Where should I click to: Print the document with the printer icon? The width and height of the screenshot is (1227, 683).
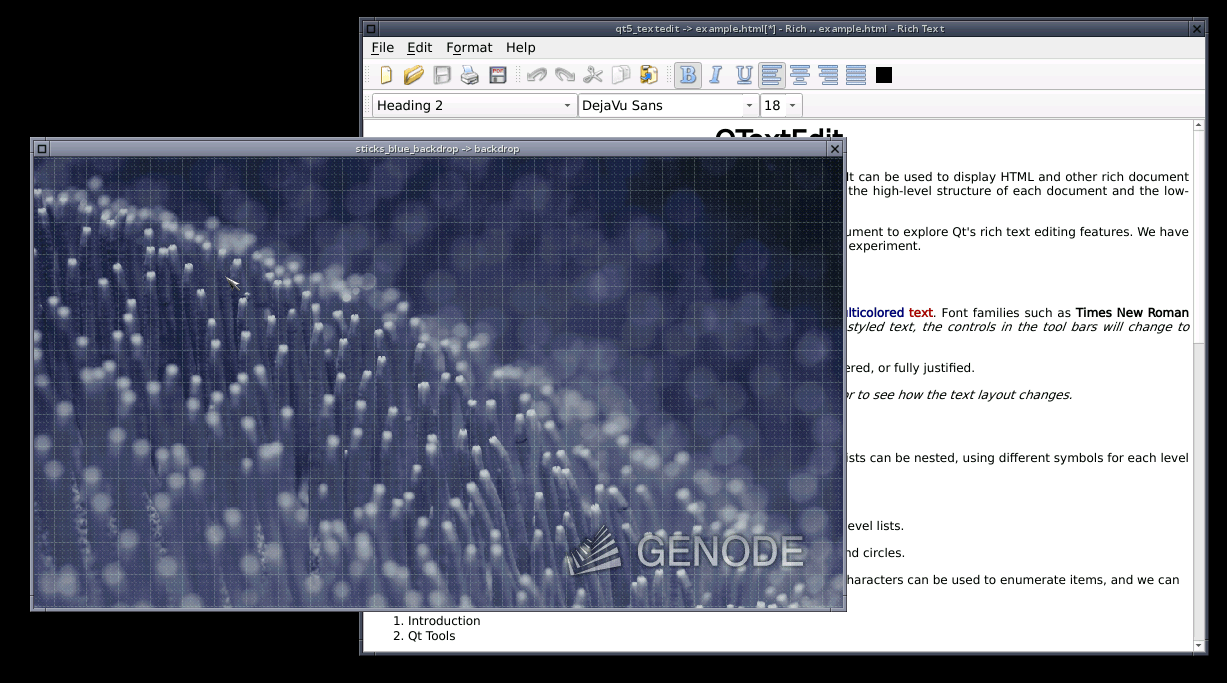(x=470, y=75)
